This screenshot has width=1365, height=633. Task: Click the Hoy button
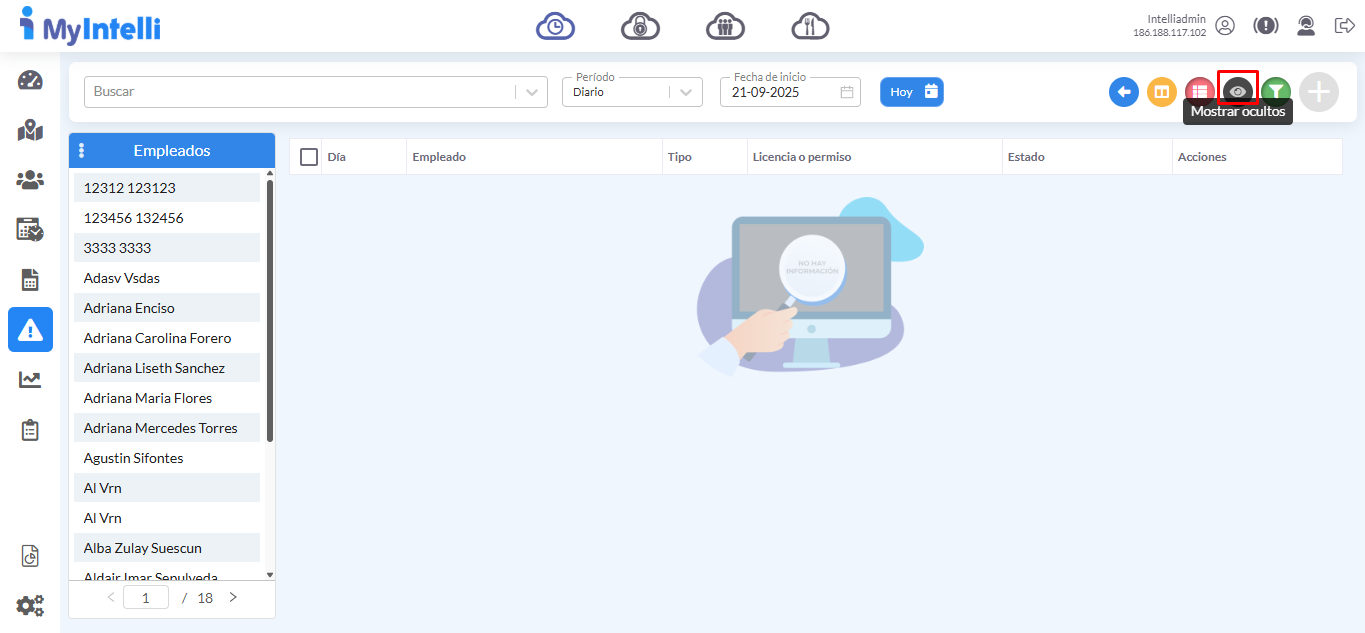tap(911, 92)
